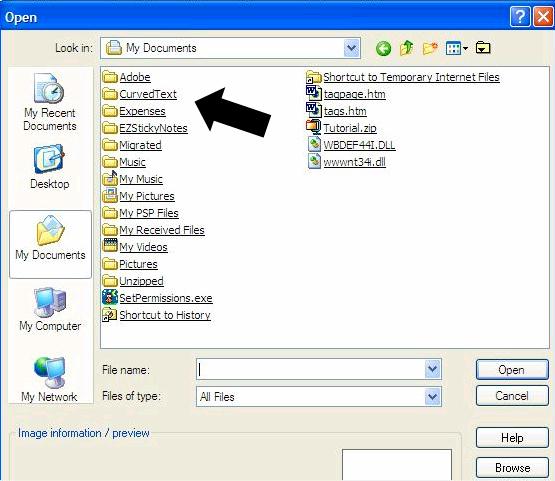Select Desktop in places sidebar

tap(50, 167)
